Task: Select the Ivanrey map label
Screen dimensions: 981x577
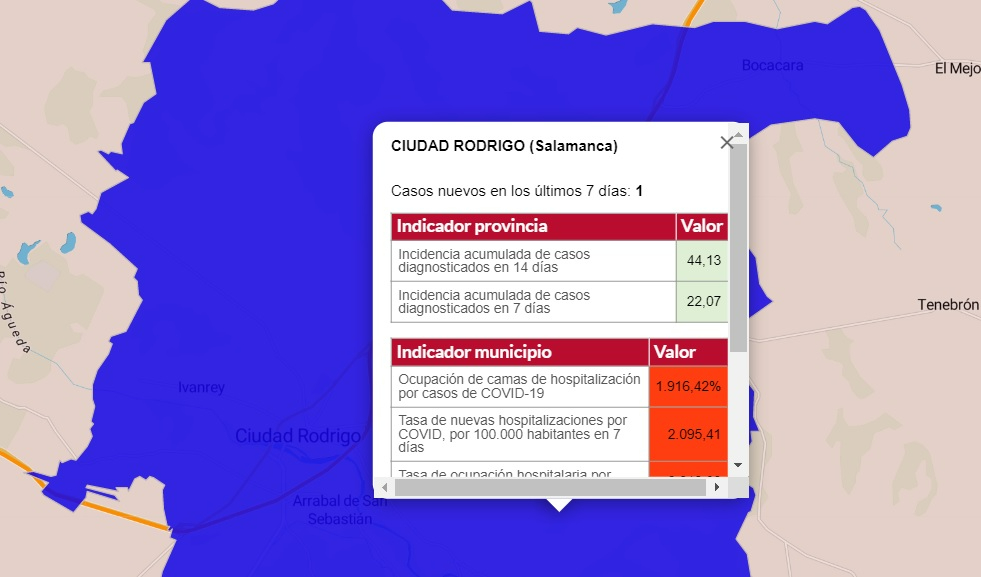Action: tap(200, 387)
